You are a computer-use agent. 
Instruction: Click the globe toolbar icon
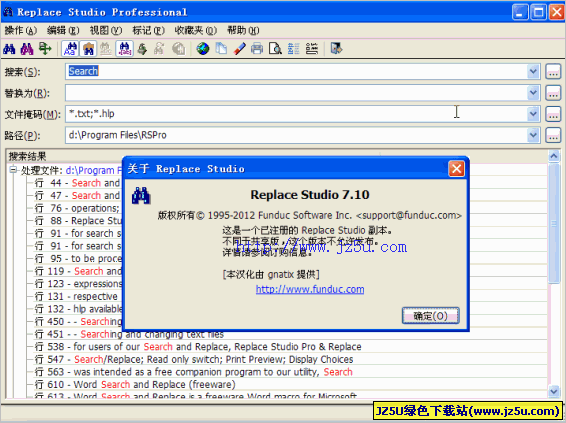point(203,48)
